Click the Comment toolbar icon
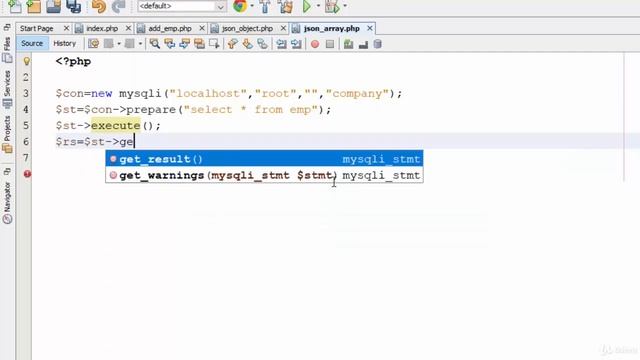The width and height of the screenshot is (640, 360). click(x=348, y=44)
